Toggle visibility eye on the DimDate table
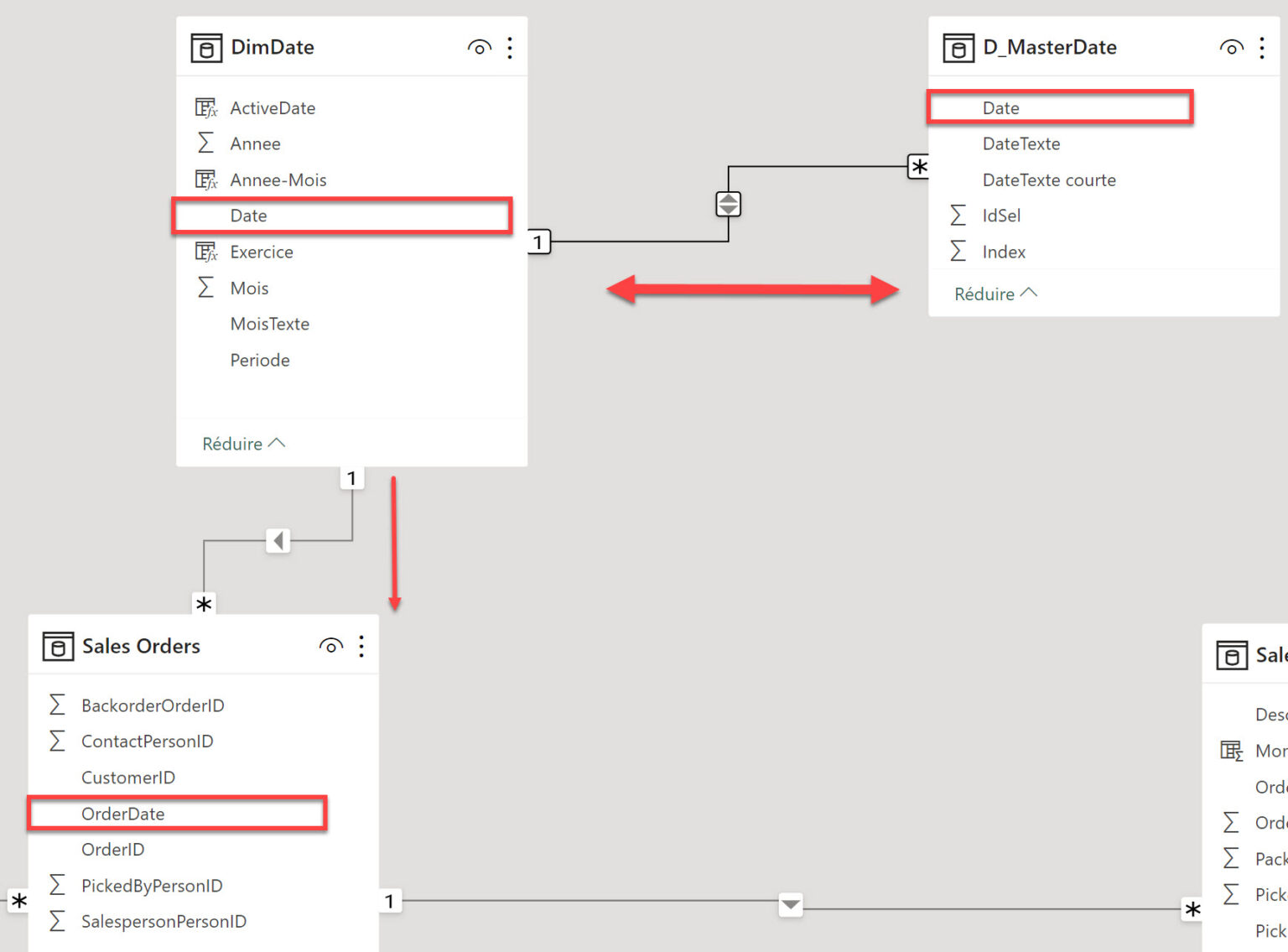The width and height of the screenshot is (1288, 952). pos(479,48)
